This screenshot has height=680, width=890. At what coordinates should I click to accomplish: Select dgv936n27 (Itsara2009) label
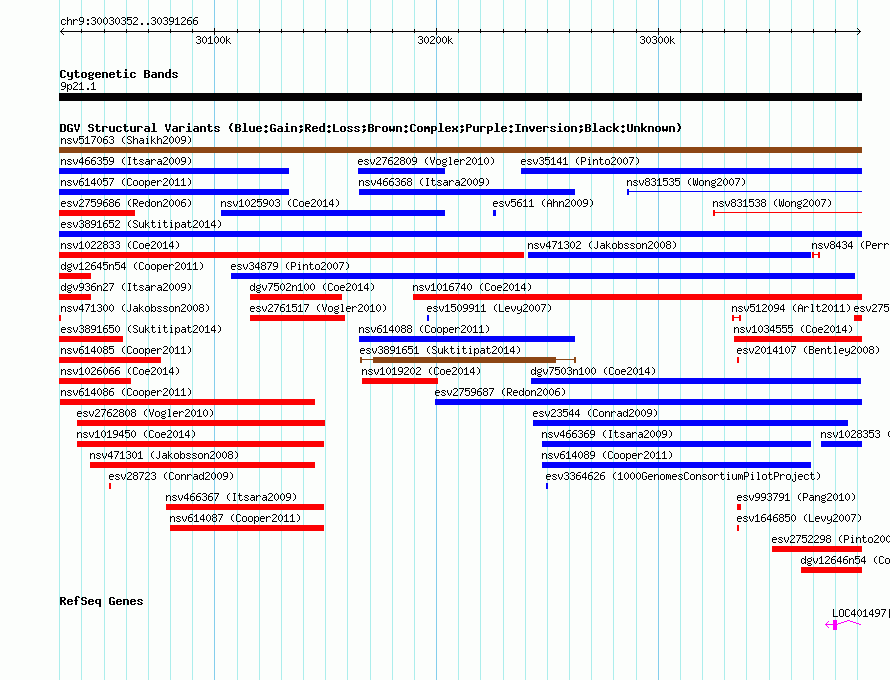pos(126,287)
